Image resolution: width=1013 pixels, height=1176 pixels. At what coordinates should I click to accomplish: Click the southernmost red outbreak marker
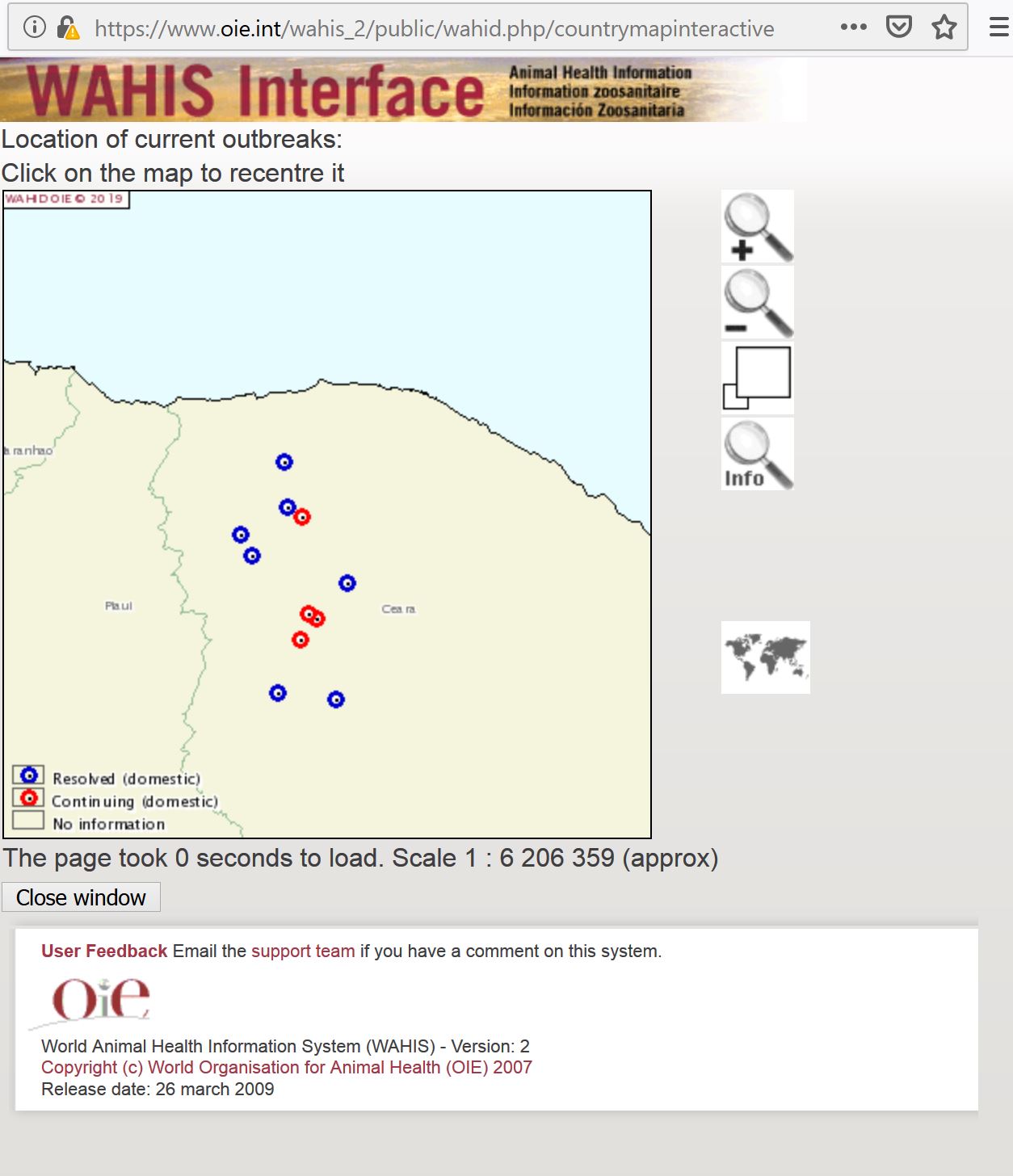click(301, 640)
